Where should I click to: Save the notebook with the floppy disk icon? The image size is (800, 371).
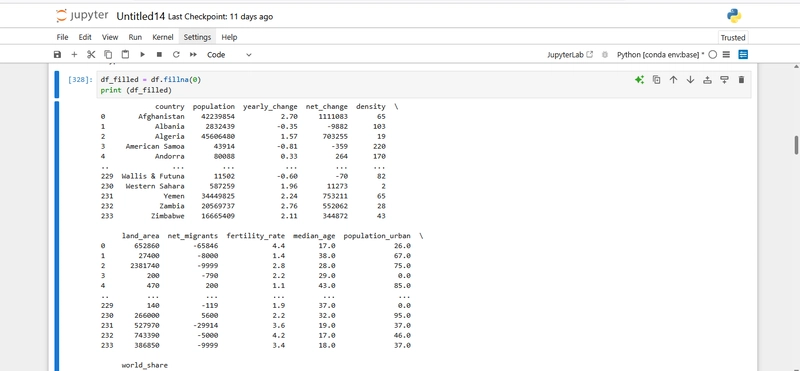tap(57, 55)
